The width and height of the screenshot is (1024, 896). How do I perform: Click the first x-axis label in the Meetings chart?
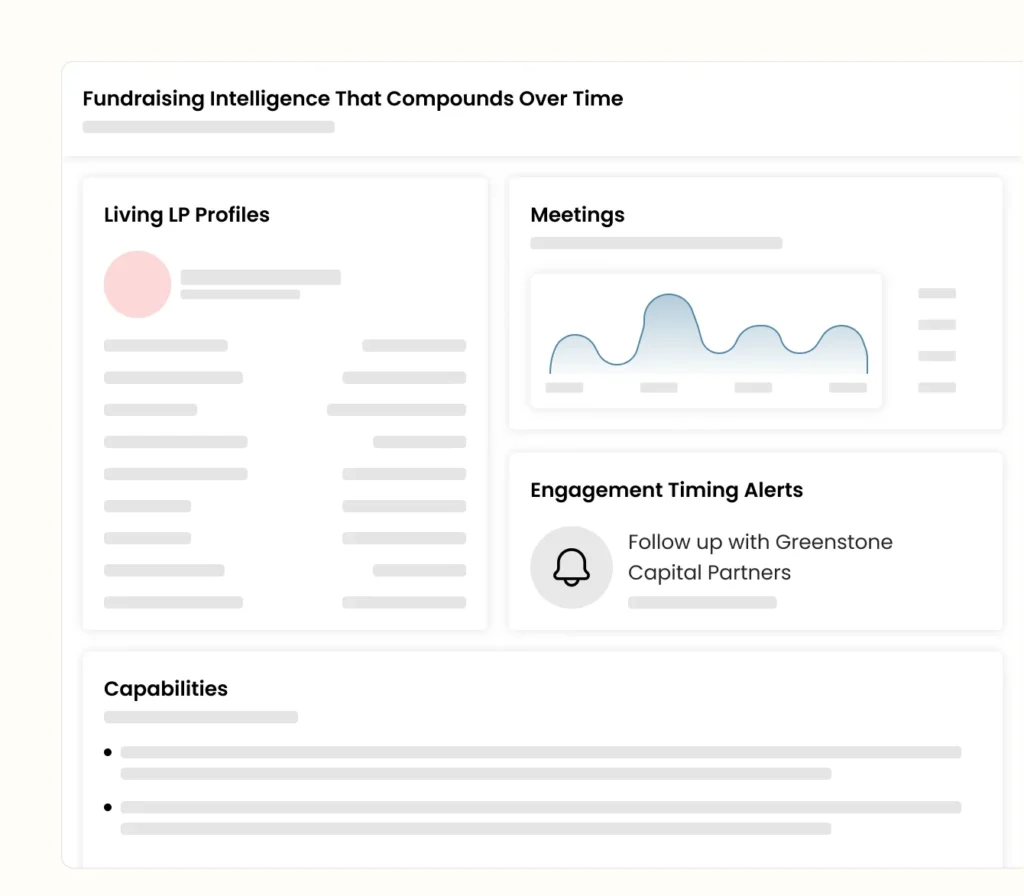(564, 387)
